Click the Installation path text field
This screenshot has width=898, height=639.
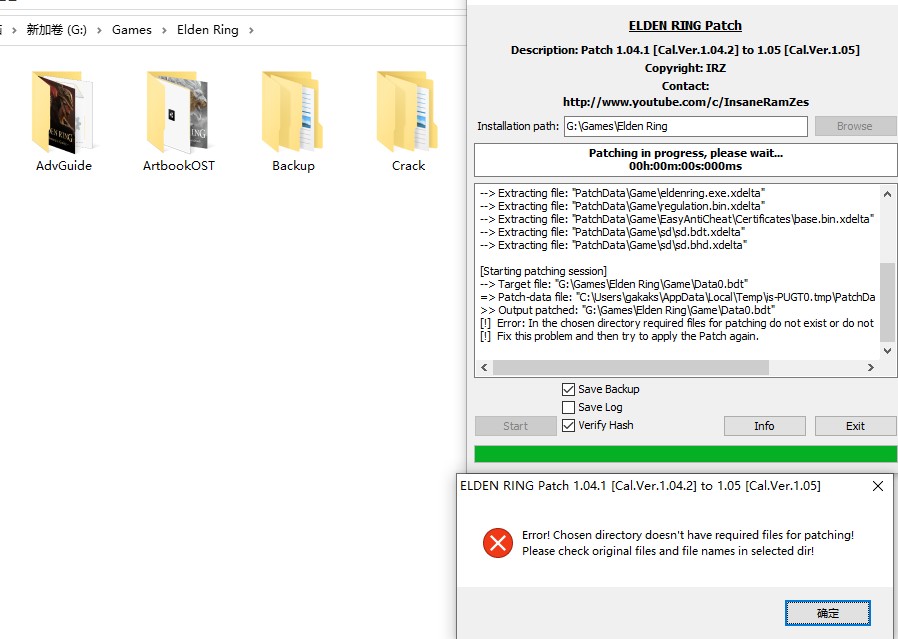coord(684,126)
